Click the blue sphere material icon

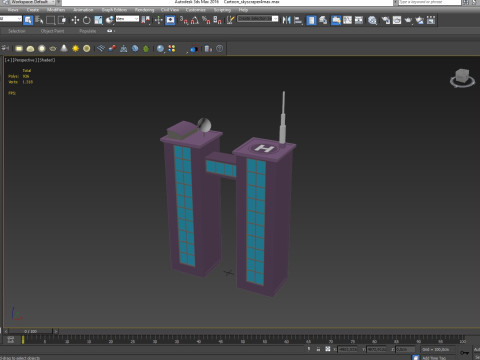pyautogui.click(x=160, y=49)
